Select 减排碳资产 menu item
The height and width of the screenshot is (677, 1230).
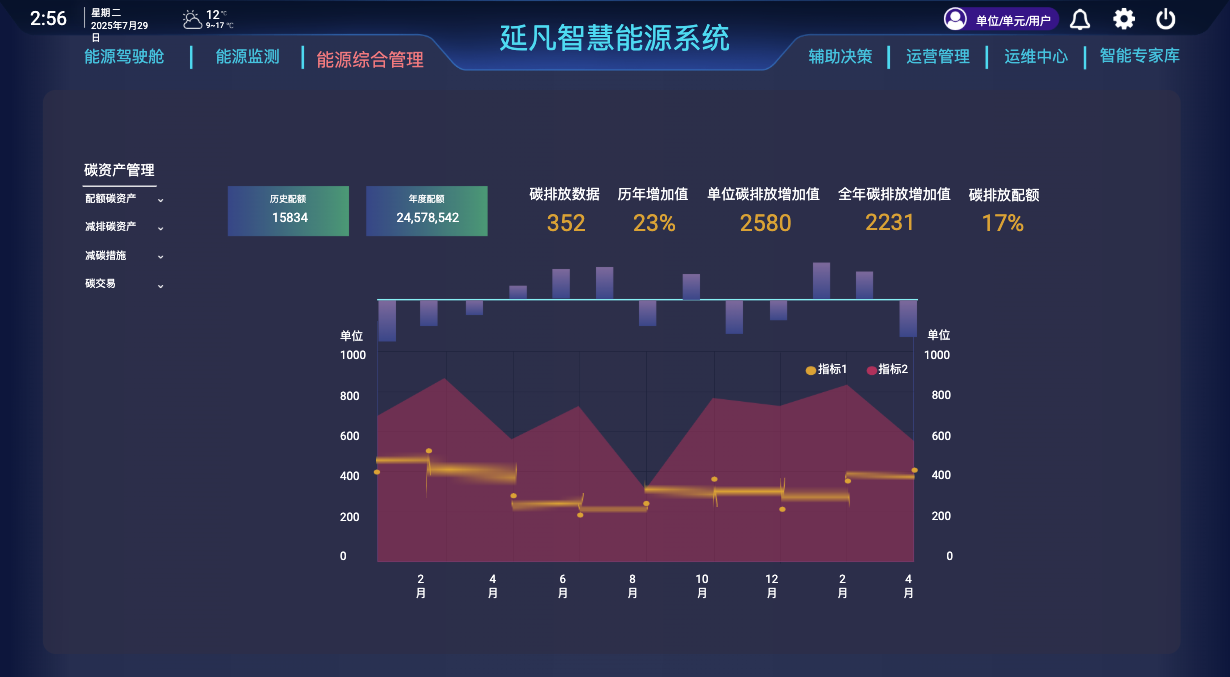click(111, 227)
